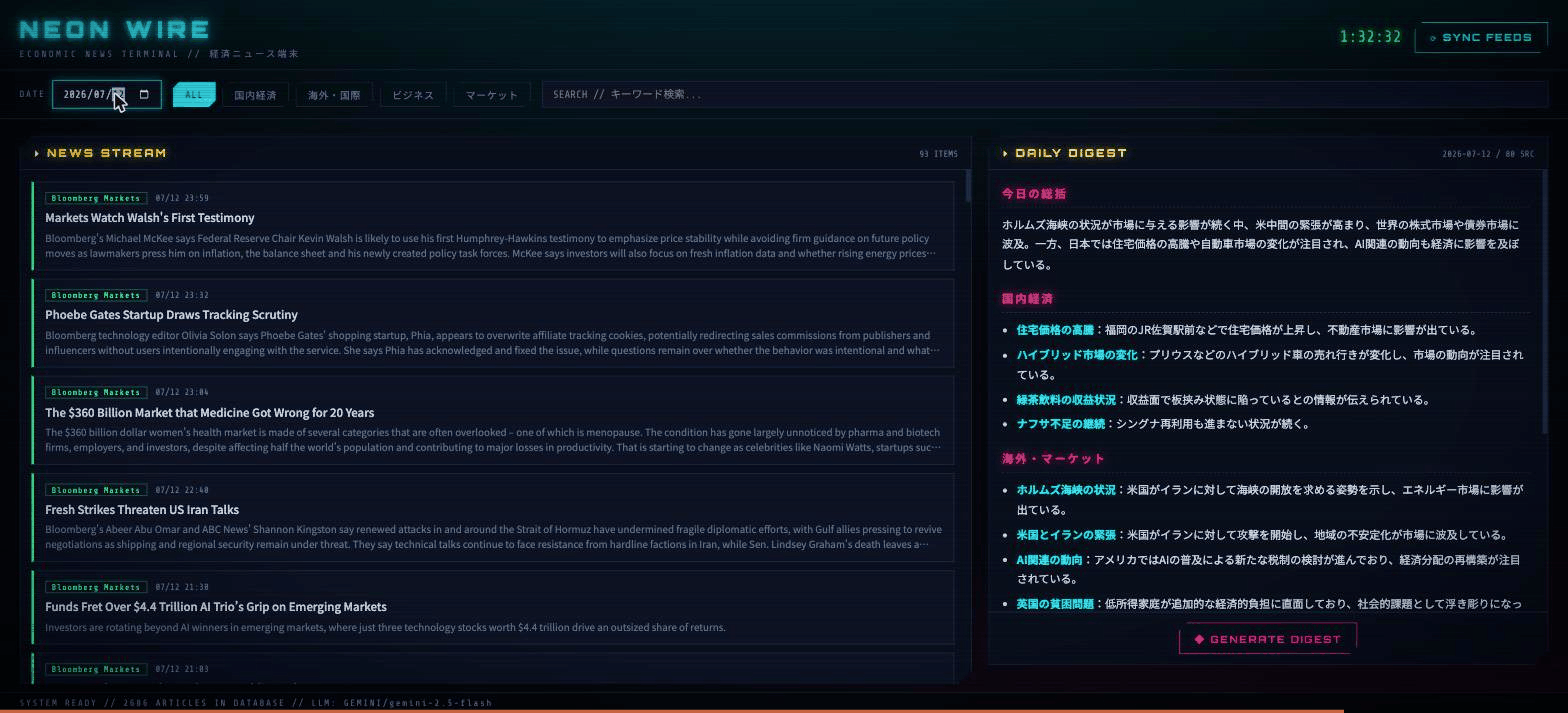The width and height of the screenshot is (1568, 713).
Task: Click the 緑茶飲料の収益状況 digest item
Action: [1066, 400]
